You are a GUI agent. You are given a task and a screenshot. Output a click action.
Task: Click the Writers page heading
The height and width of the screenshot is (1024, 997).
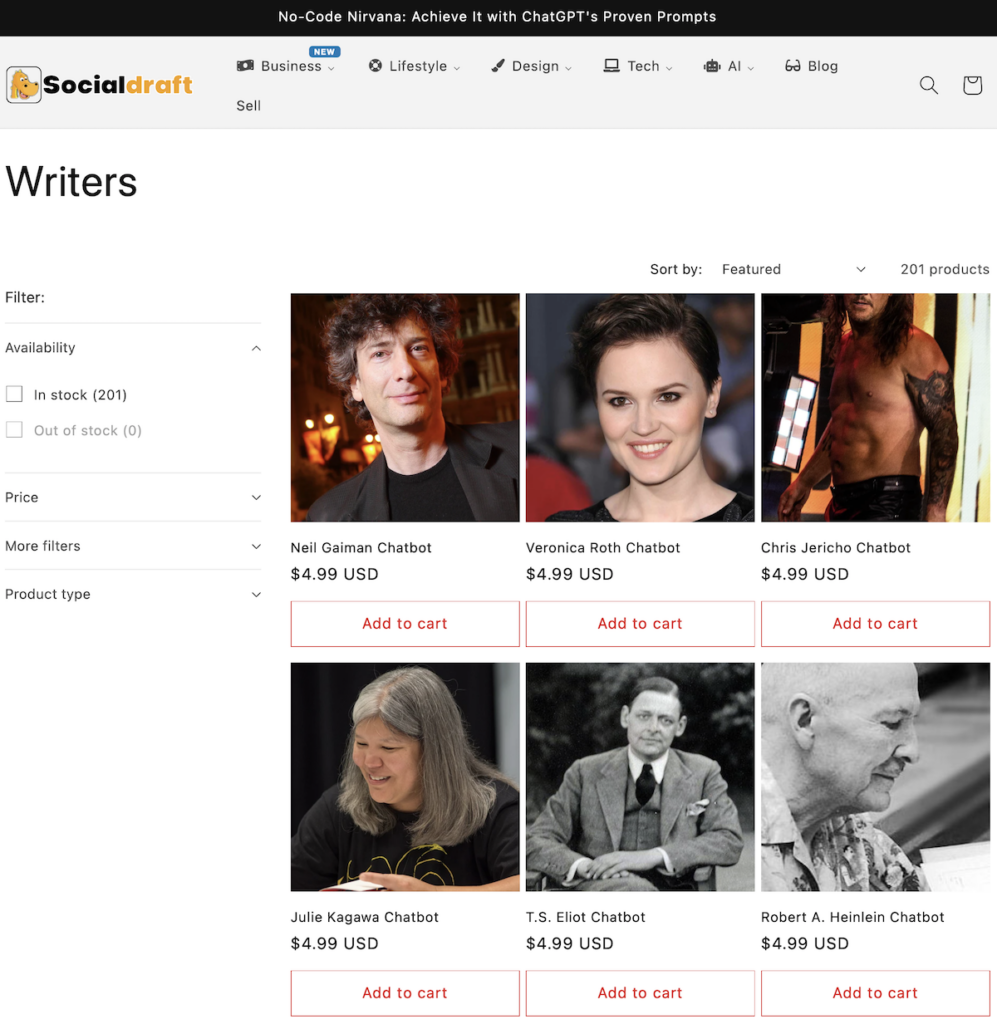point(71,182)
